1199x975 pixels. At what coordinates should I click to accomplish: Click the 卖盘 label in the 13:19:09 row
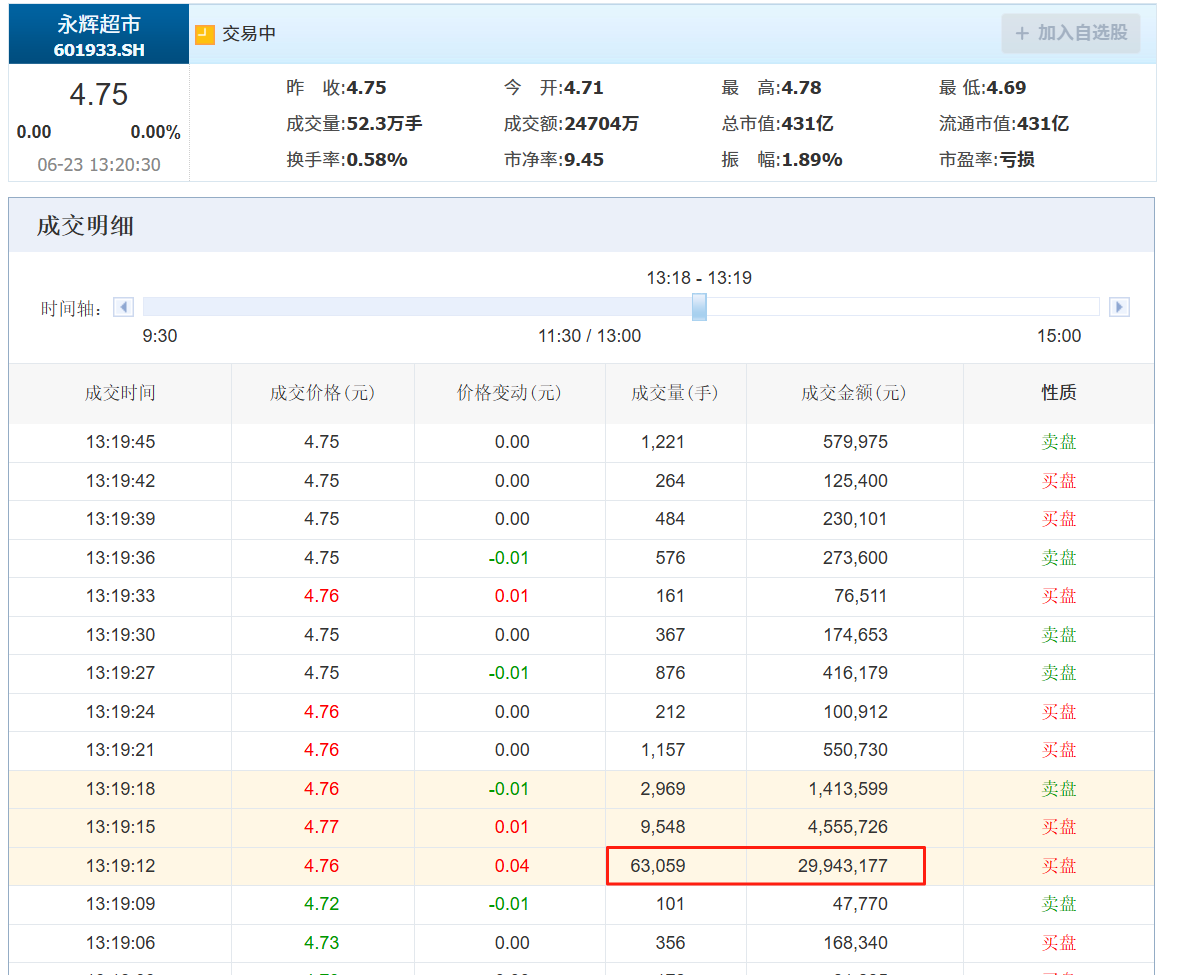tap(1059, 904)
